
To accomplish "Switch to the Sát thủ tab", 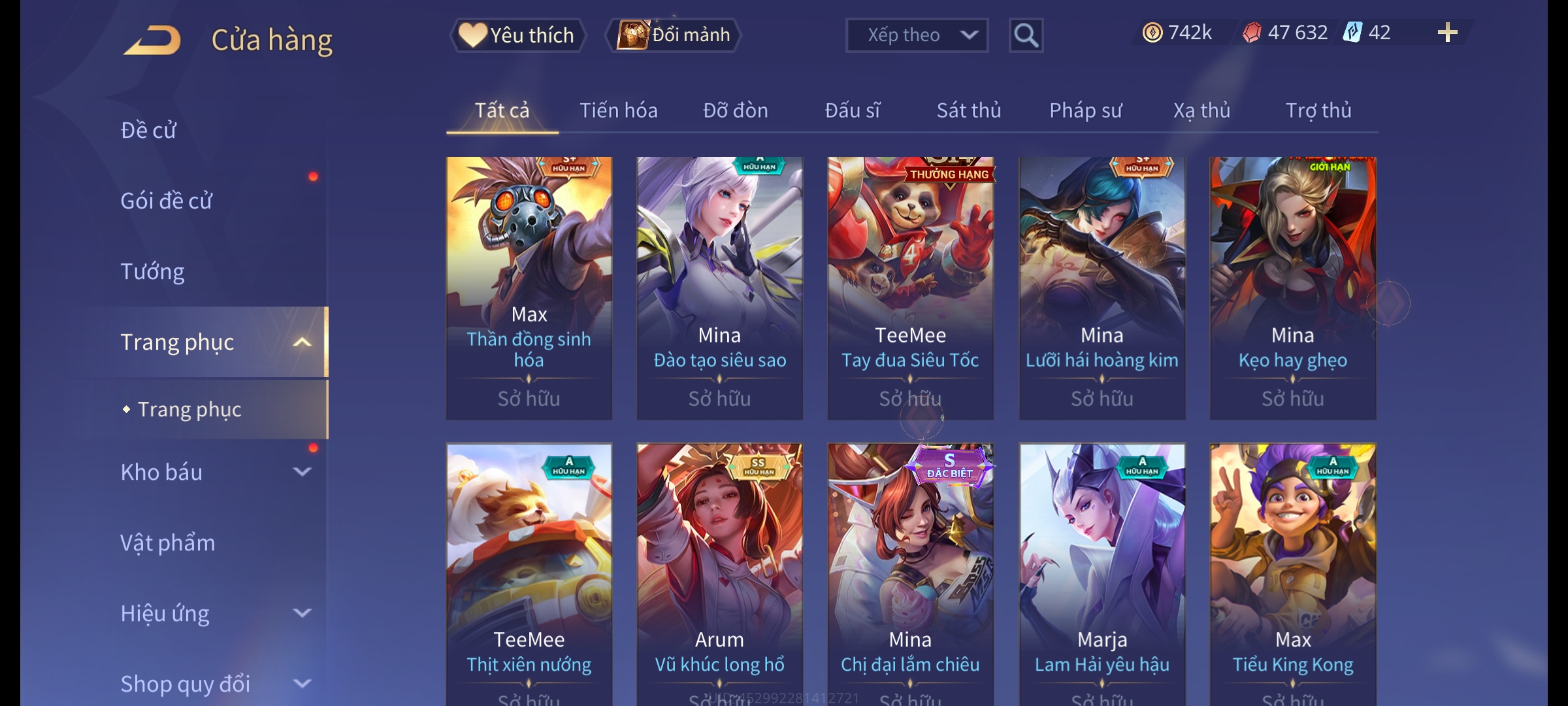I will coord(969,110).
